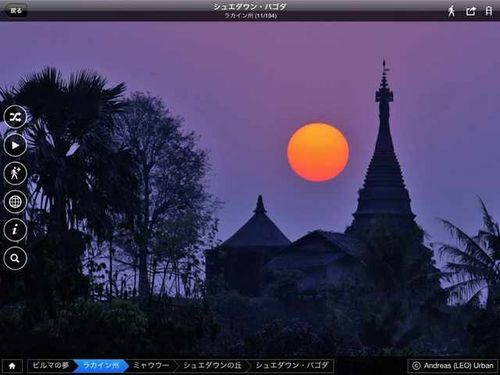Tap the walking person icon in the top bar
Screen dimensions: 500x375
tap(451, 11)
